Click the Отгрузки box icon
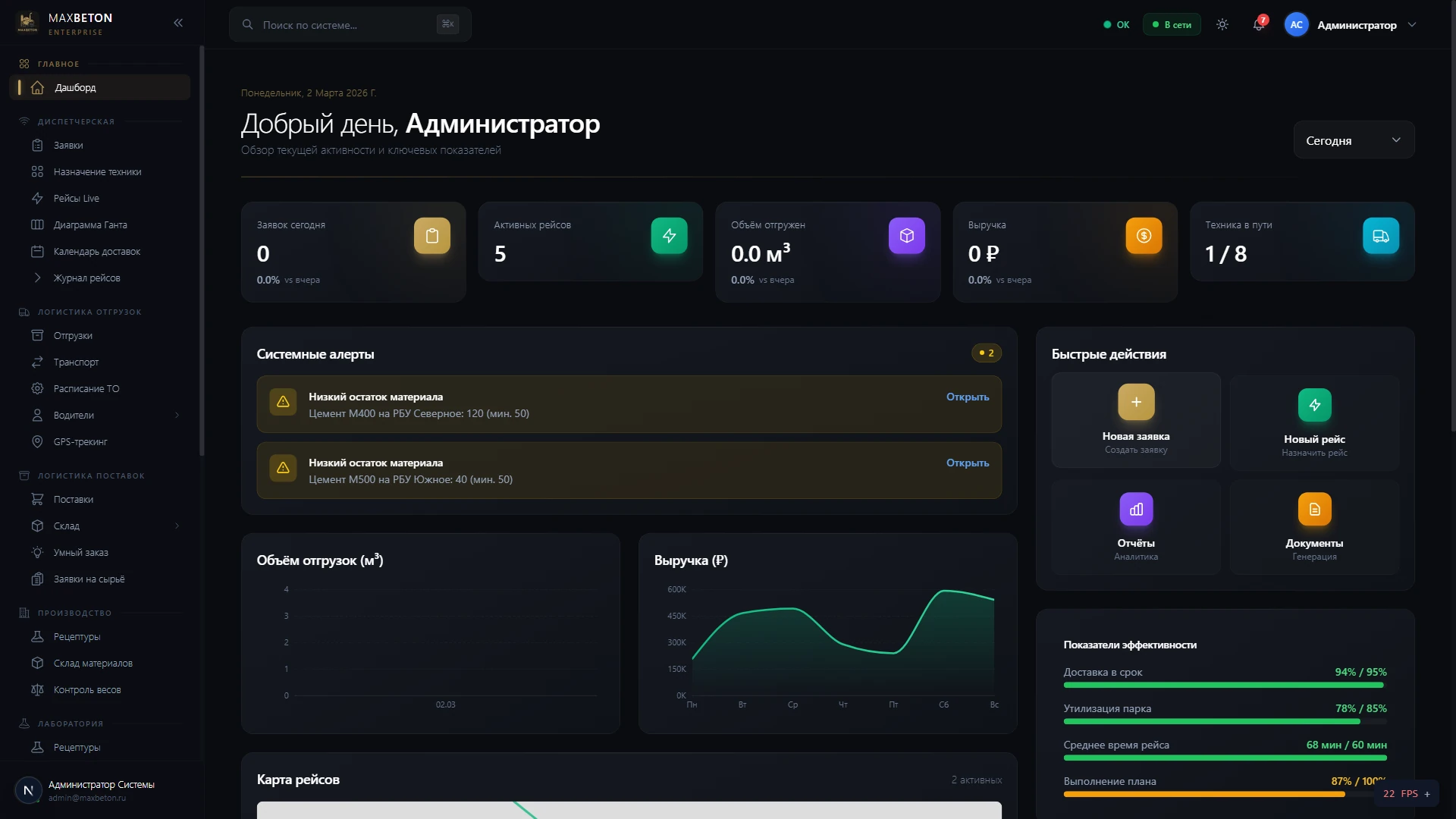 pyautogui.click(x=37, y=335)
